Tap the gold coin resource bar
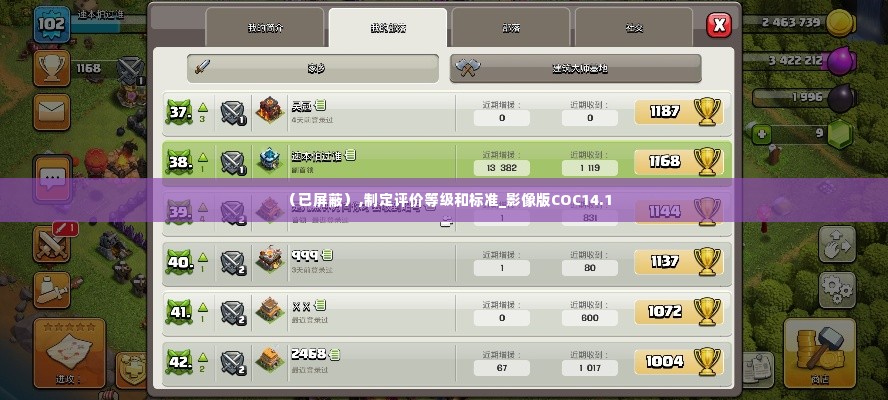 pos(800,23)
